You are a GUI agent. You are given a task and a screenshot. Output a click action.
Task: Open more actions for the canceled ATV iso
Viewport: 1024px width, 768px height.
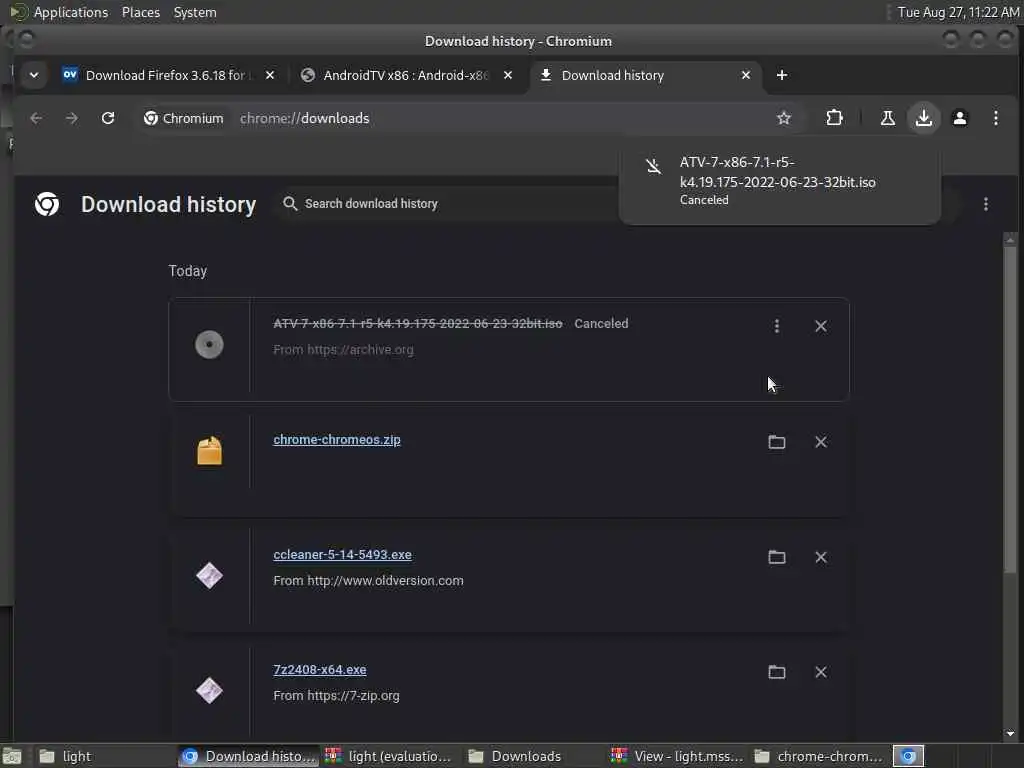pos(776,326)
